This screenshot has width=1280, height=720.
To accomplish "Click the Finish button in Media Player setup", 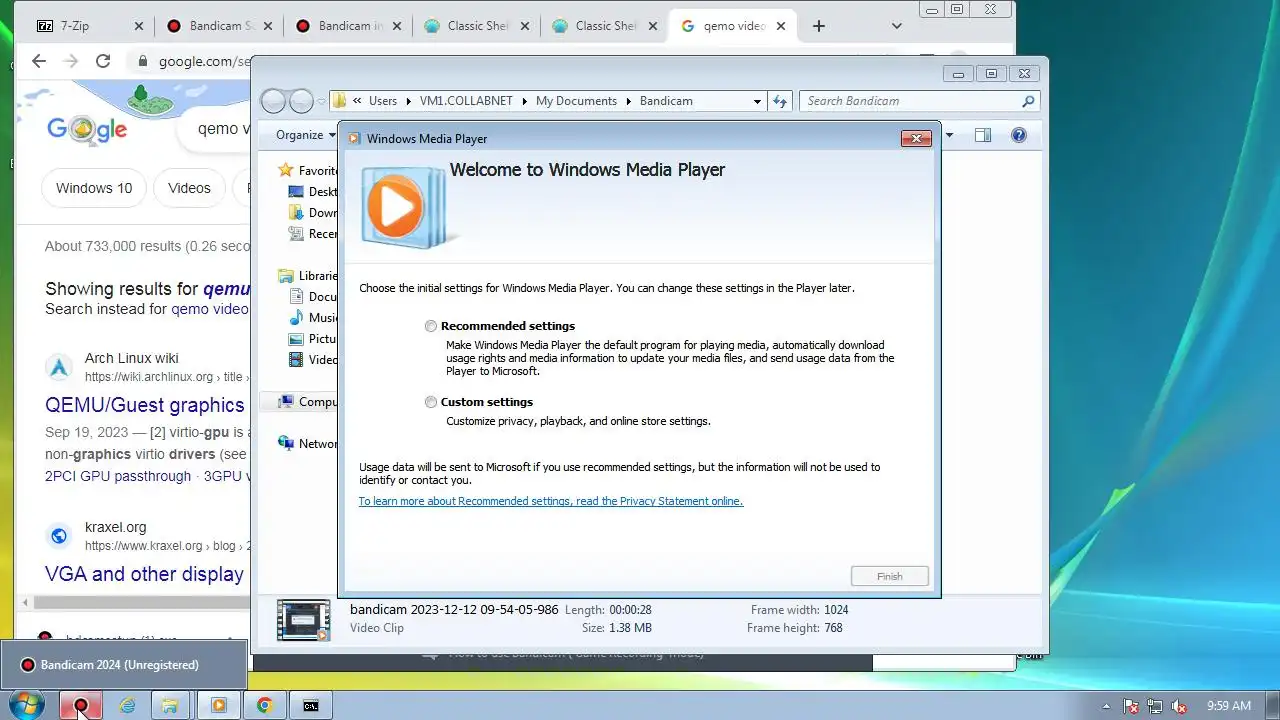I will [890, 576].
